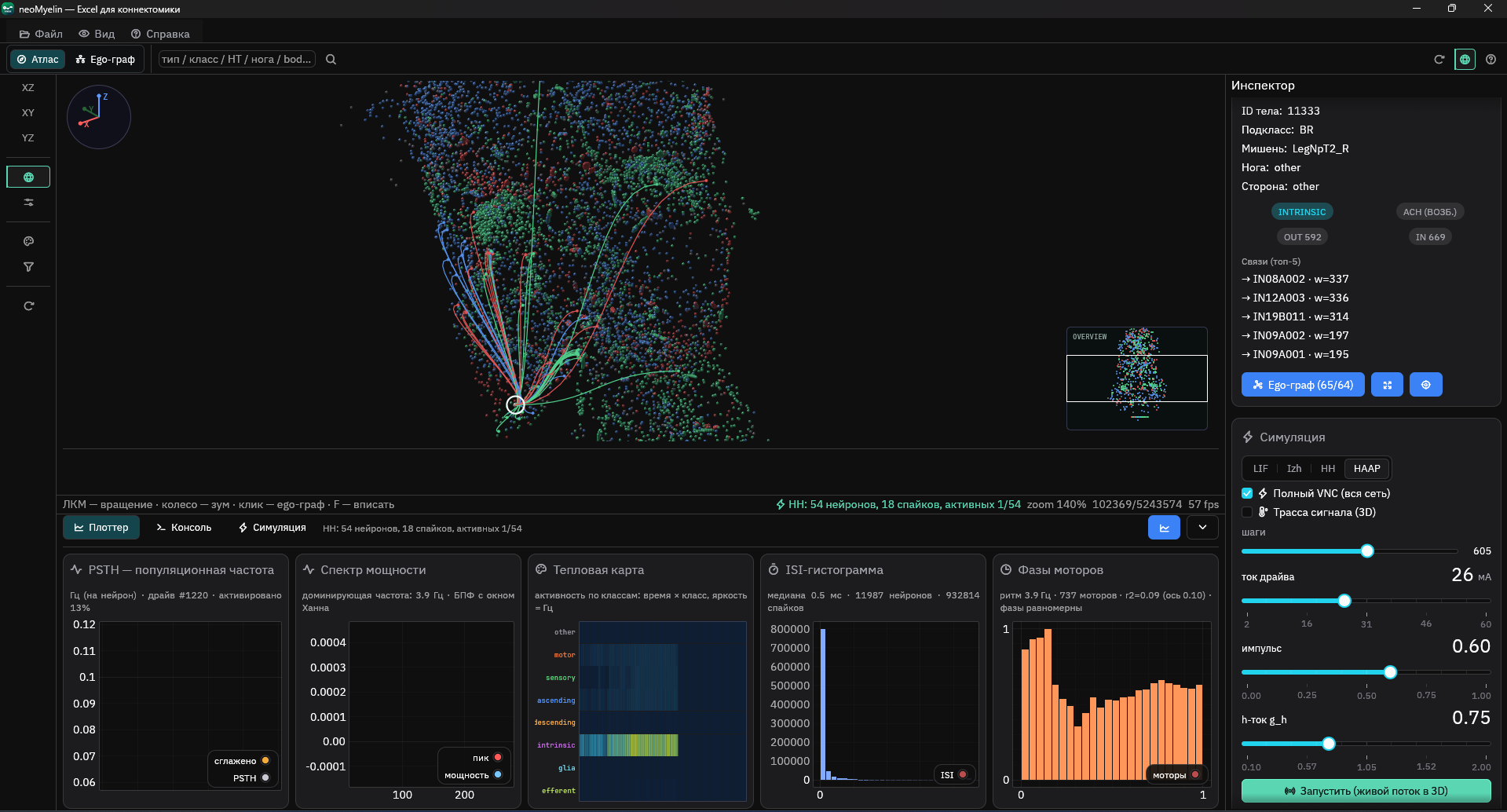Click the Фазы моторов clock icon

(1006, 569)
